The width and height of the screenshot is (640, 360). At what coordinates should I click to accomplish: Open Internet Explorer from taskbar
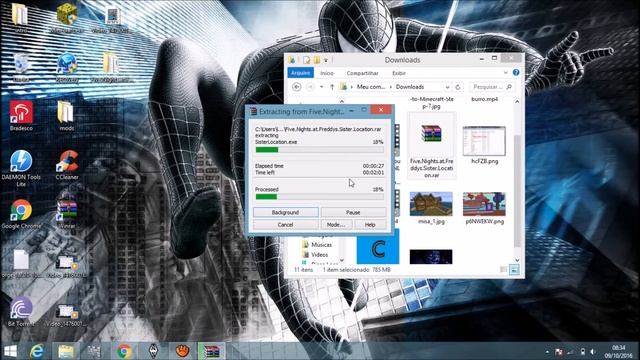(x=37, y=351)
